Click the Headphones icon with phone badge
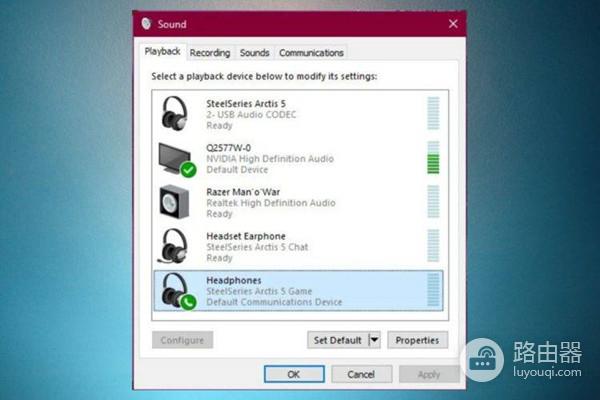This screenshot has width=600, height=400. click(178, 291)
